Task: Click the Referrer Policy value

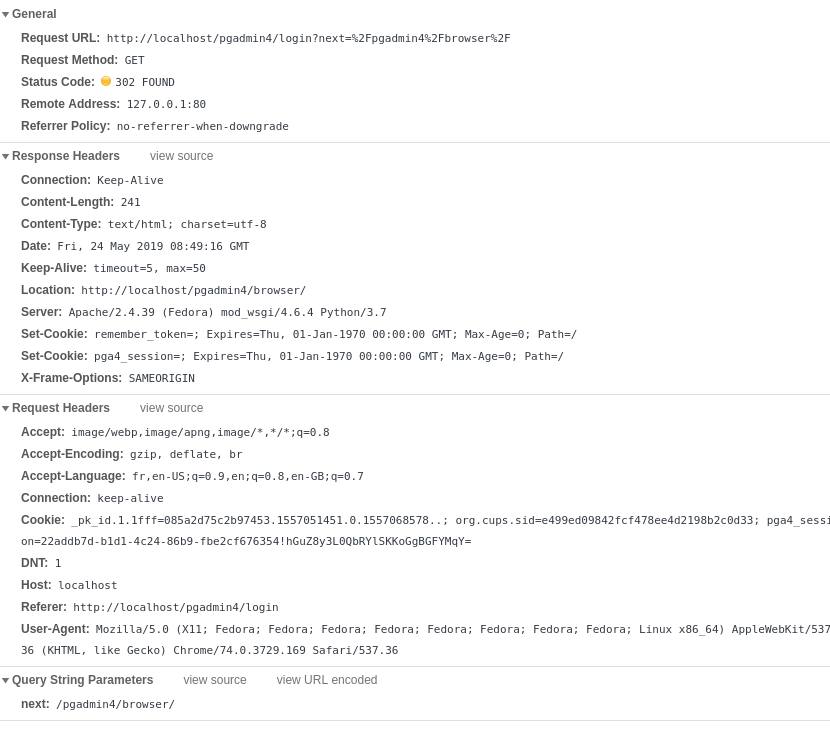Action: tap(203, 127)
